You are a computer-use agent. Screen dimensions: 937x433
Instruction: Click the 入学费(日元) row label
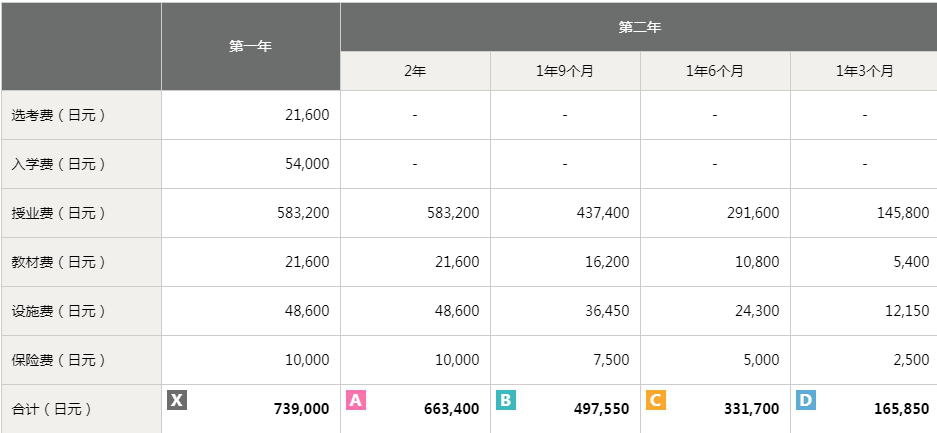(58, 164)
